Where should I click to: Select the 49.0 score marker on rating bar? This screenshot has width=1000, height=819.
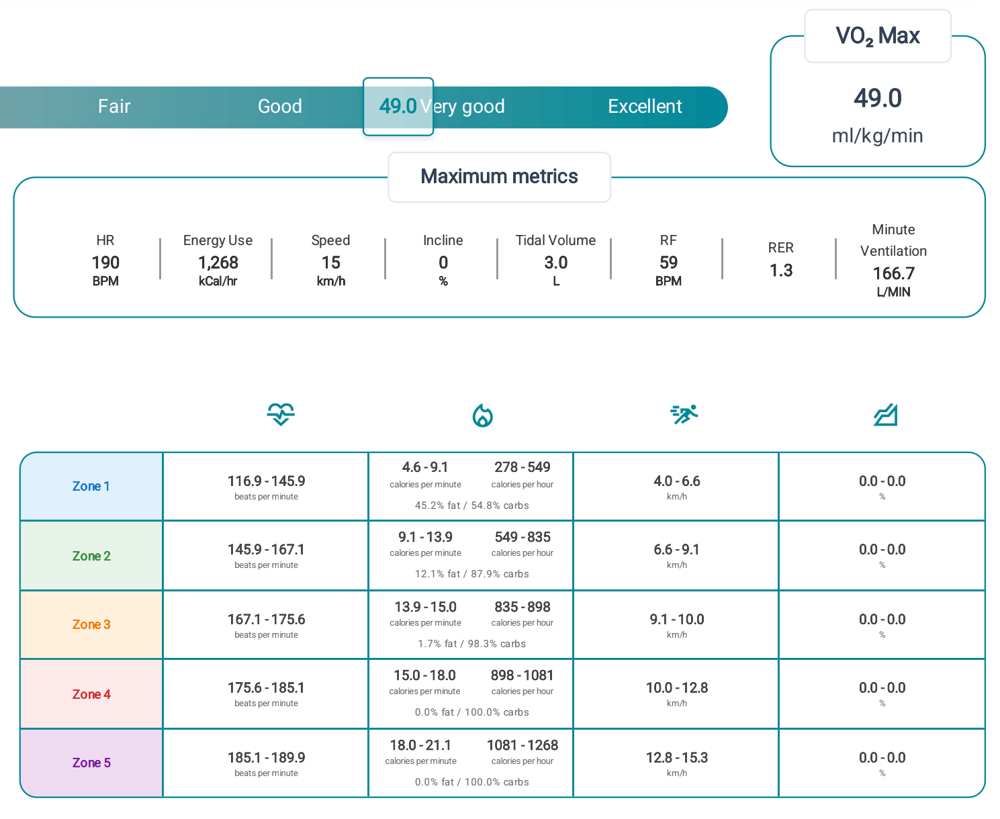398,107
